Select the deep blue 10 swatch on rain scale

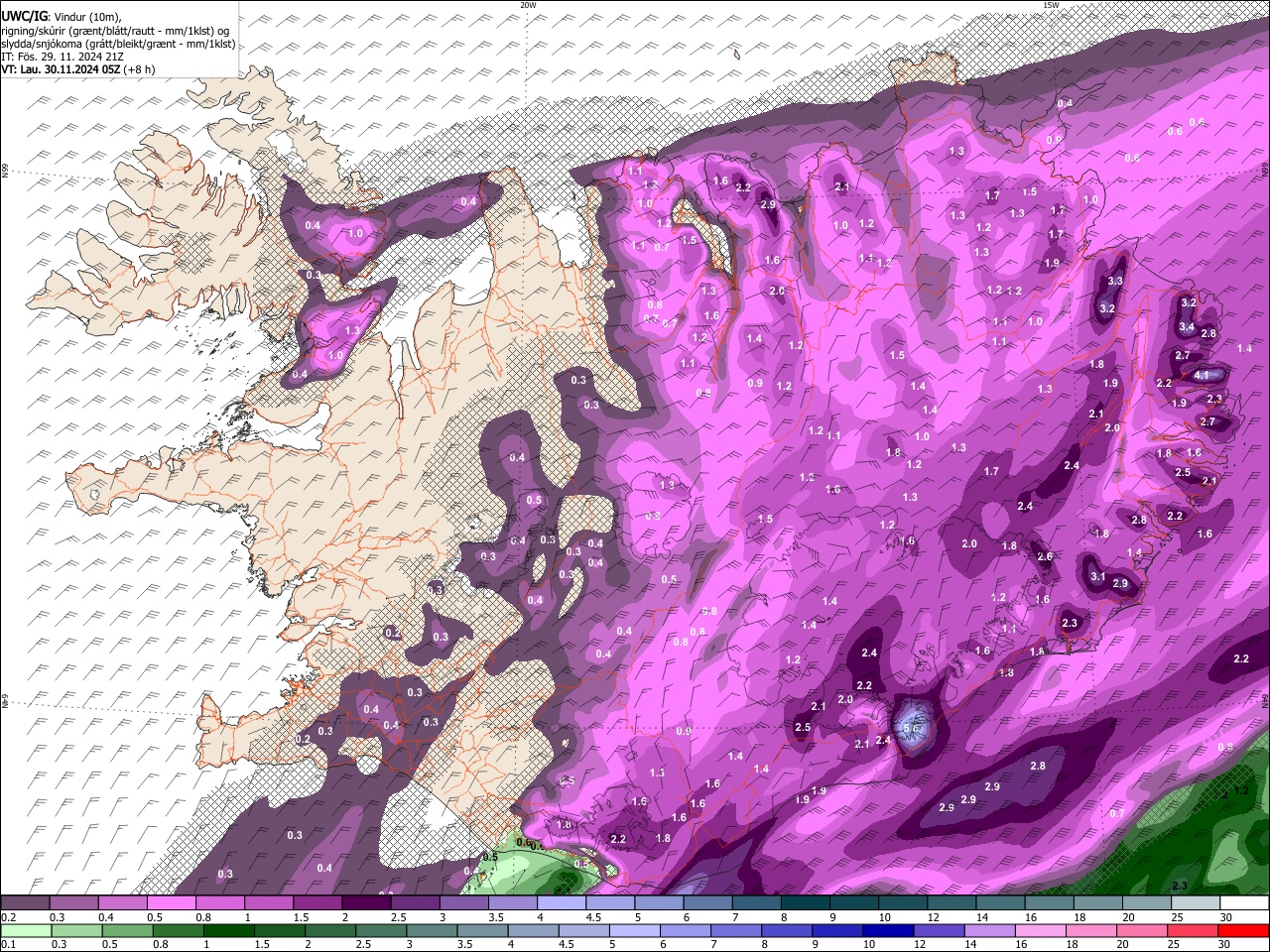888,930
